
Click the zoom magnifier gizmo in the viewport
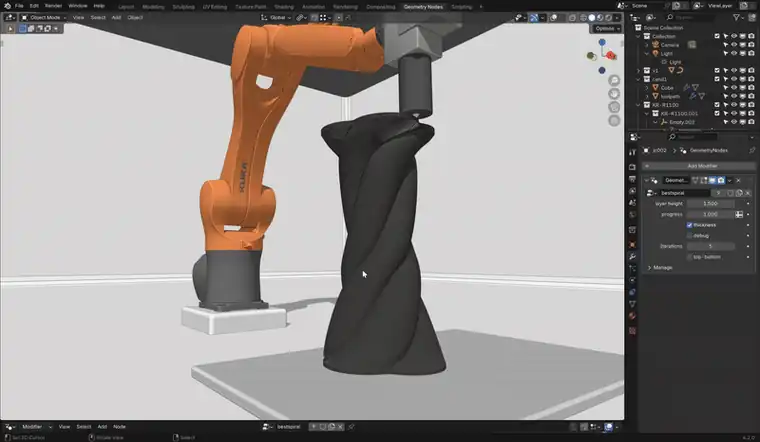pyautogui.click(x=614, y=80)
